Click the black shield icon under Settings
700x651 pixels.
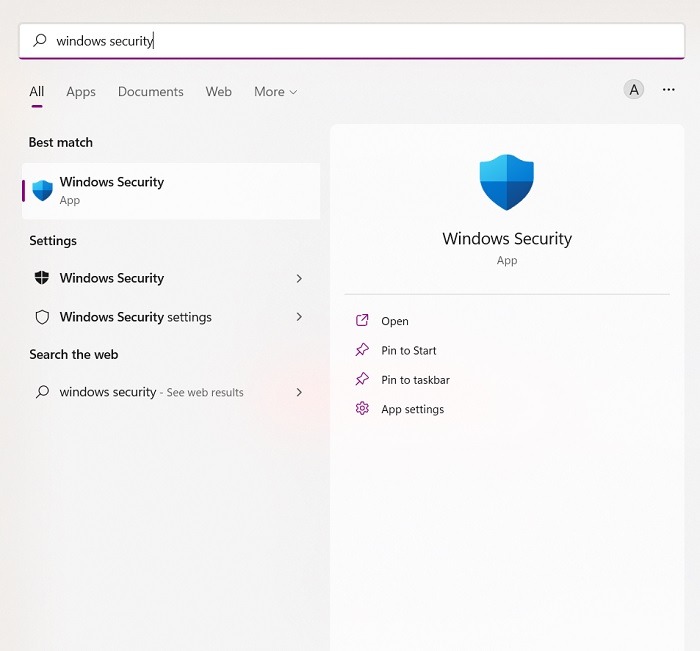pos(42,278)
